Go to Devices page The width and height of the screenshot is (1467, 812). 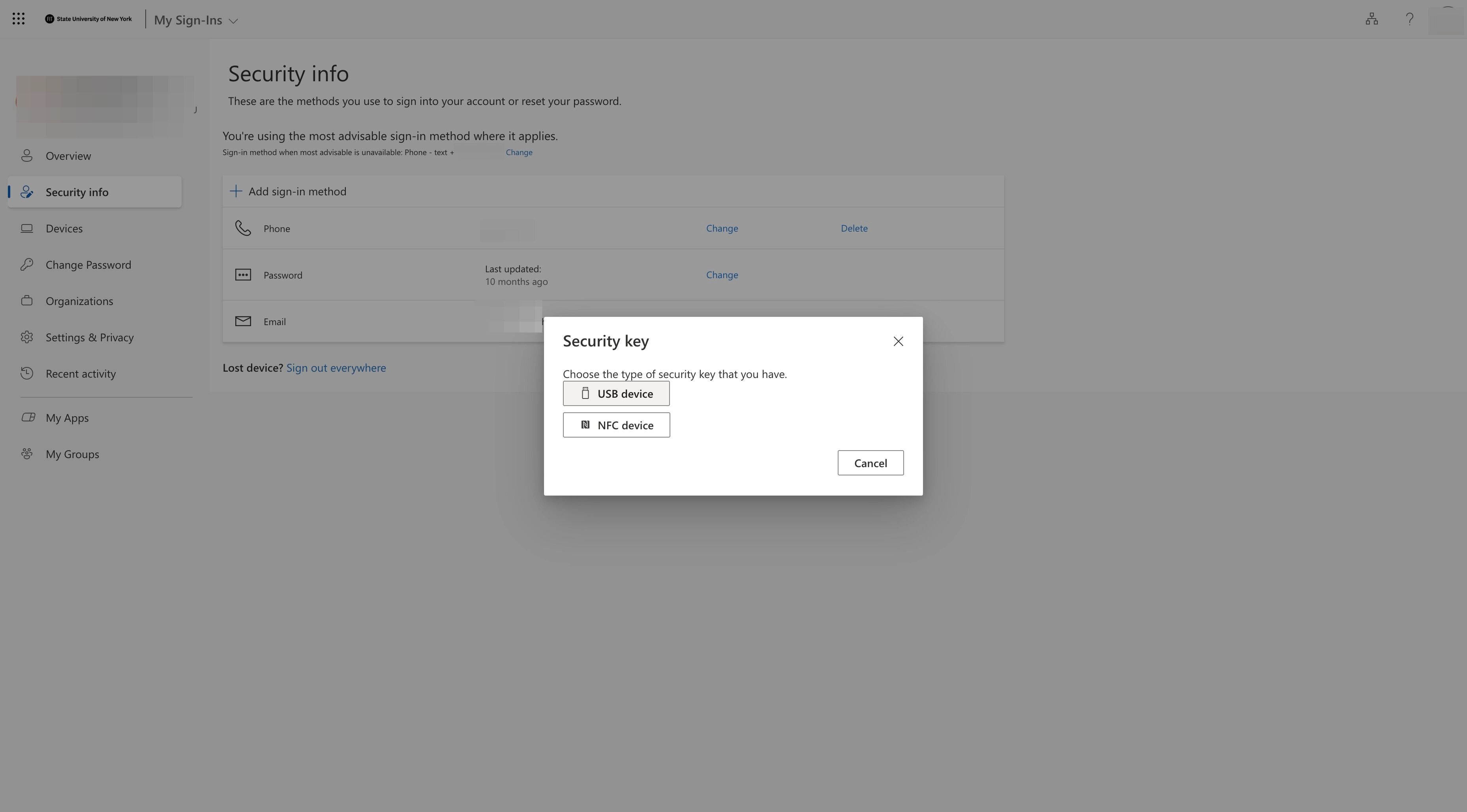(64, 229)
